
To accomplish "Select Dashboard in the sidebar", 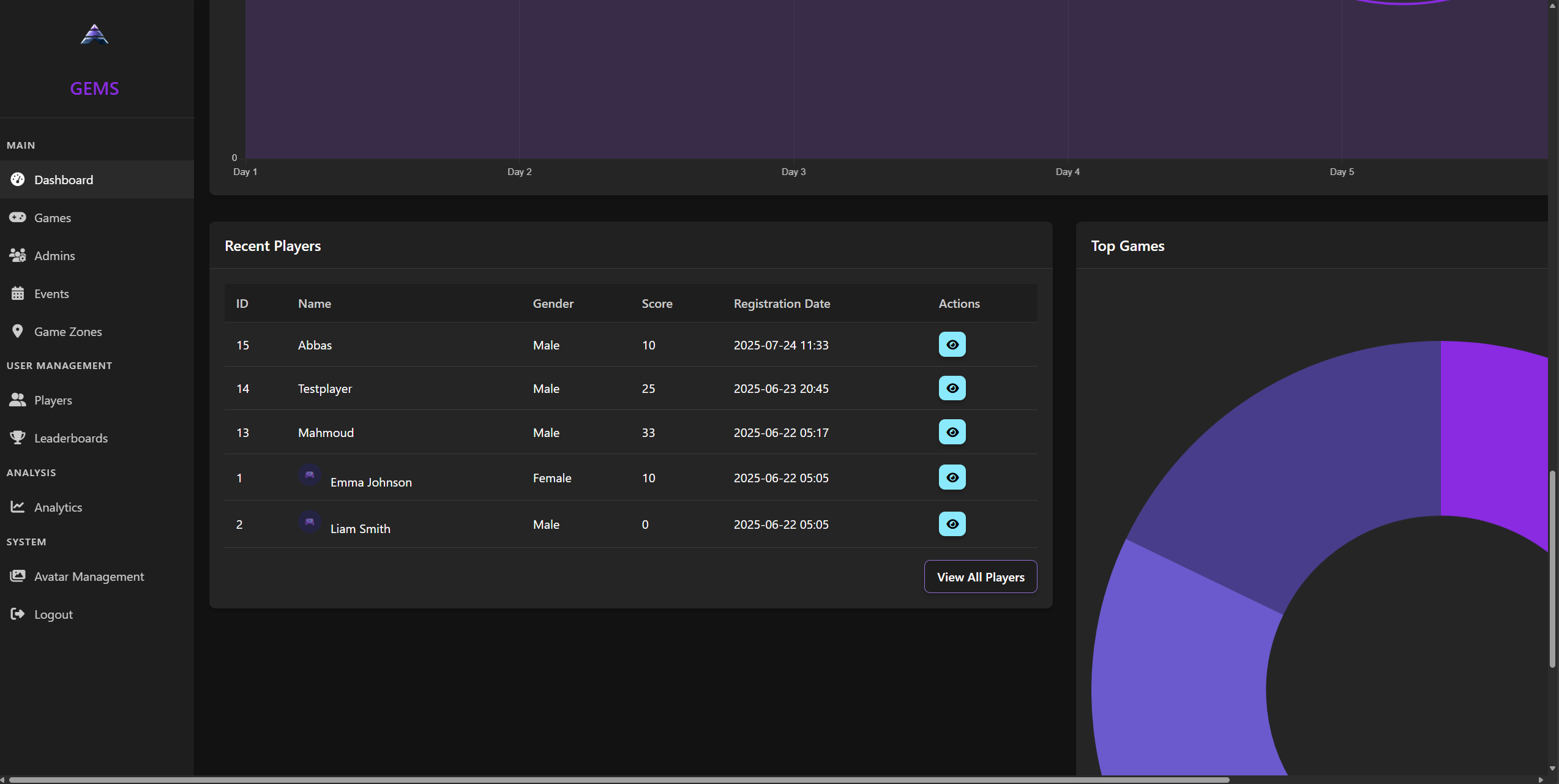I will click(64, 179).
